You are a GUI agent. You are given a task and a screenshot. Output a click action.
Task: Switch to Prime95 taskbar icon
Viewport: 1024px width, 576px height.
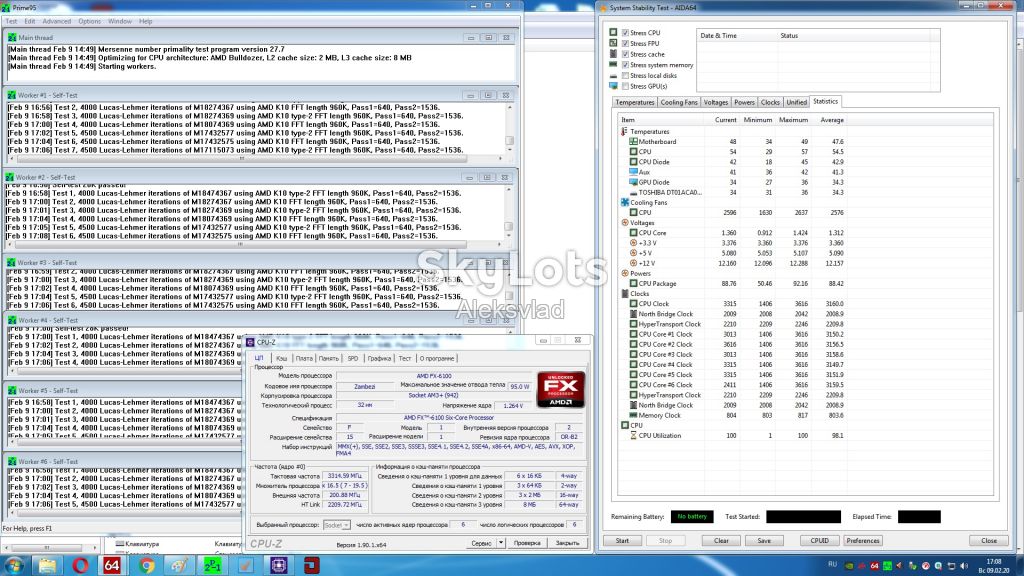[212, 565]
